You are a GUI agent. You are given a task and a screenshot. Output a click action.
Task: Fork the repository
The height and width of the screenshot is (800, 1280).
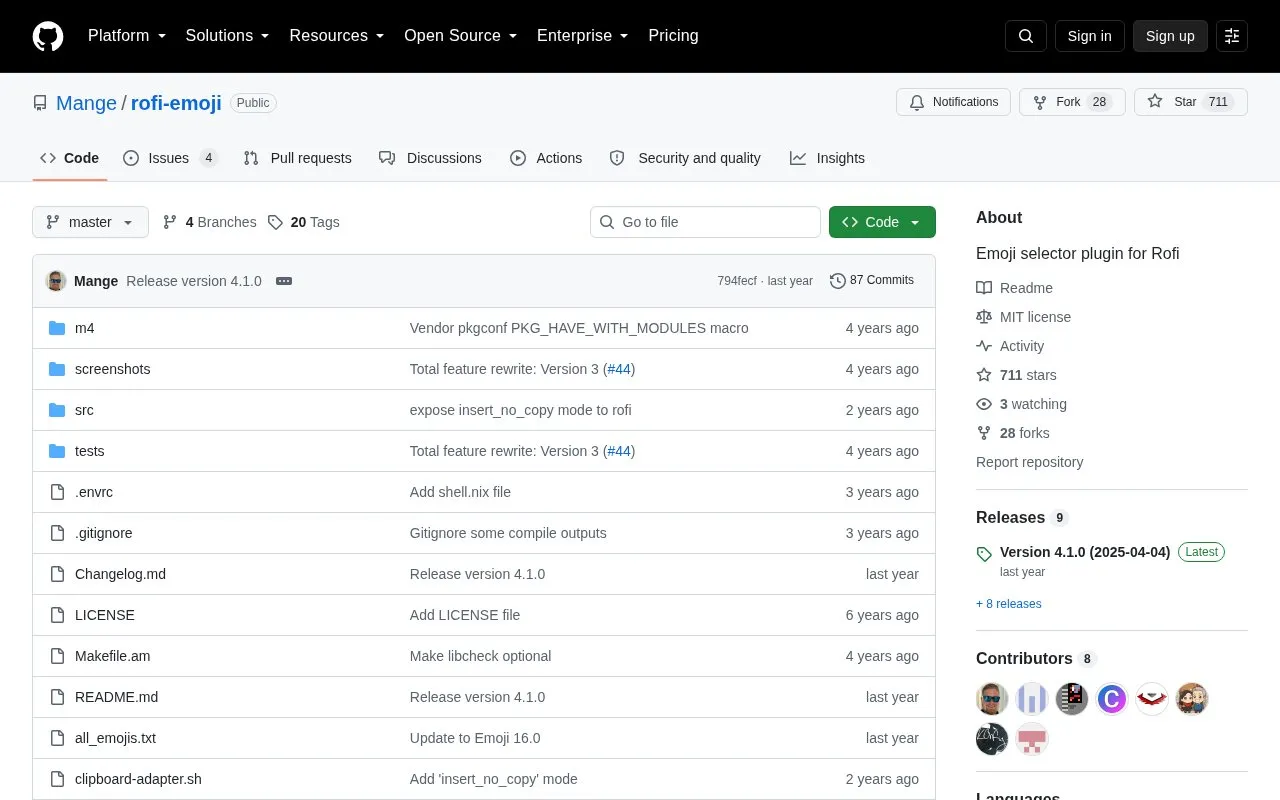click(1072, 102)
